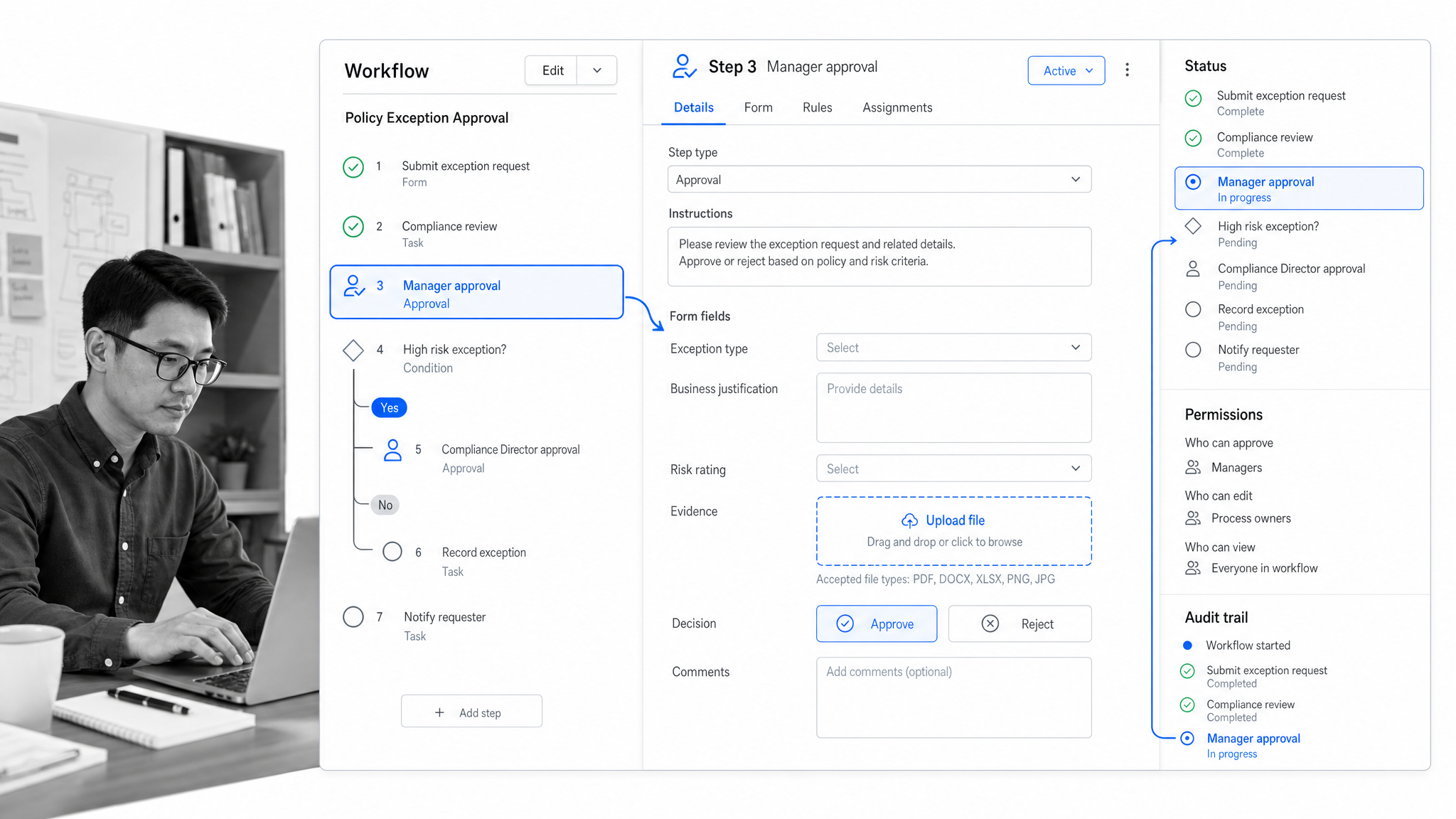Screen dimensions: 1456x819
Task: Click the Business justification Provide details field
Action: point(953,408)
